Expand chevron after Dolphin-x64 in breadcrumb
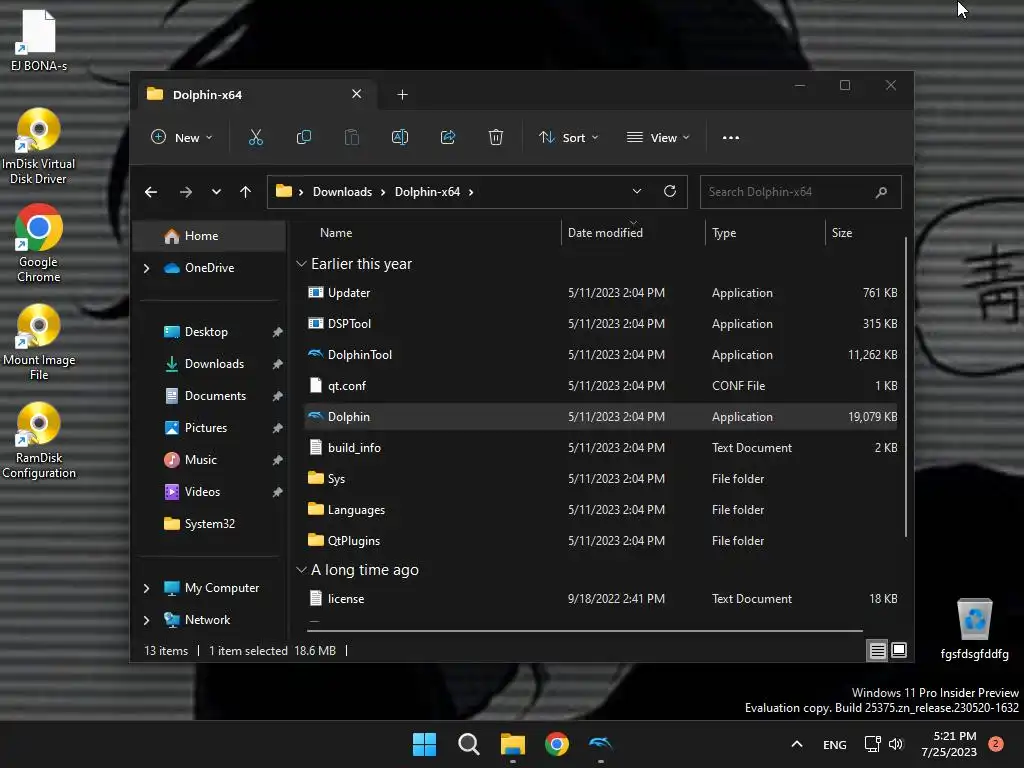Screen dimensions: 1024x768 (x=471, y=192)
